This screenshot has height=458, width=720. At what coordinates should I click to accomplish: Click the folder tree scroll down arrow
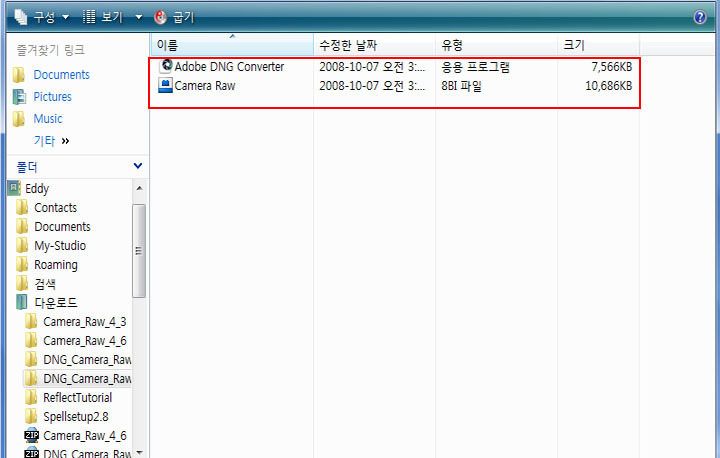pos(139,452)
